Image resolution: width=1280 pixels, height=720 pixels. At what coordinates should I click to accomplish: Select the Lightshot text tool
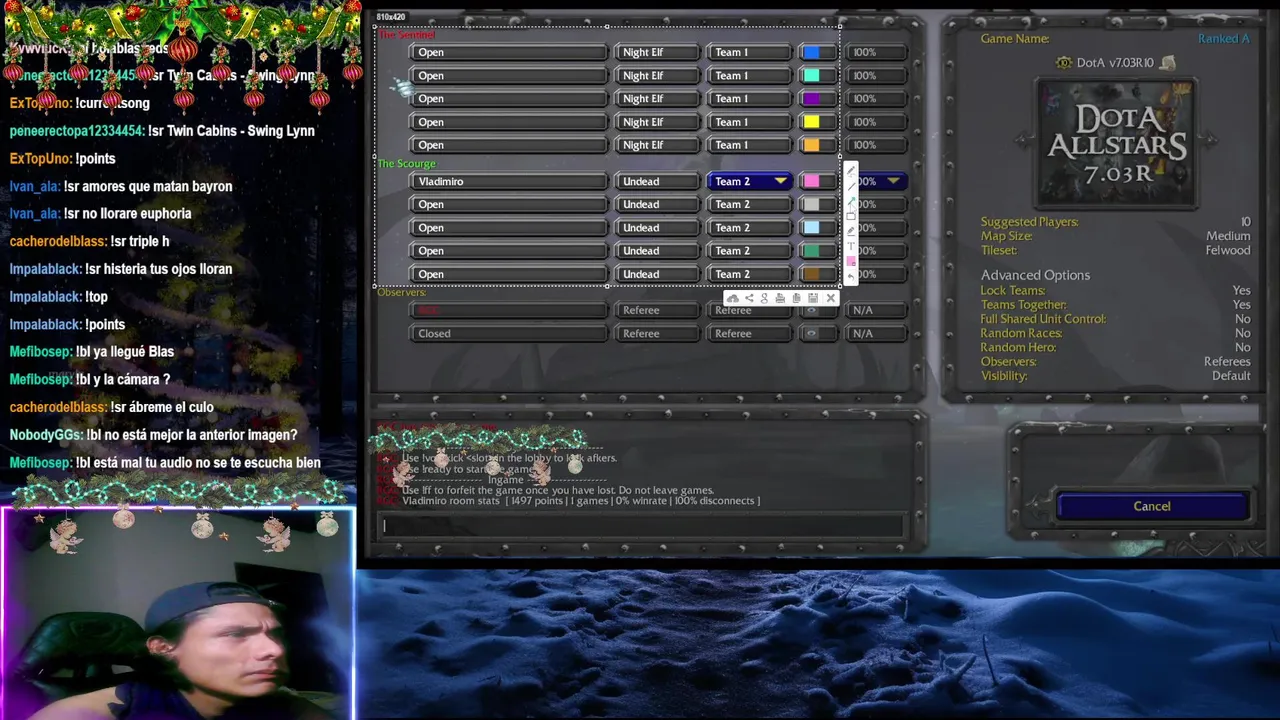pyautogui.click(x=851, y=246)
